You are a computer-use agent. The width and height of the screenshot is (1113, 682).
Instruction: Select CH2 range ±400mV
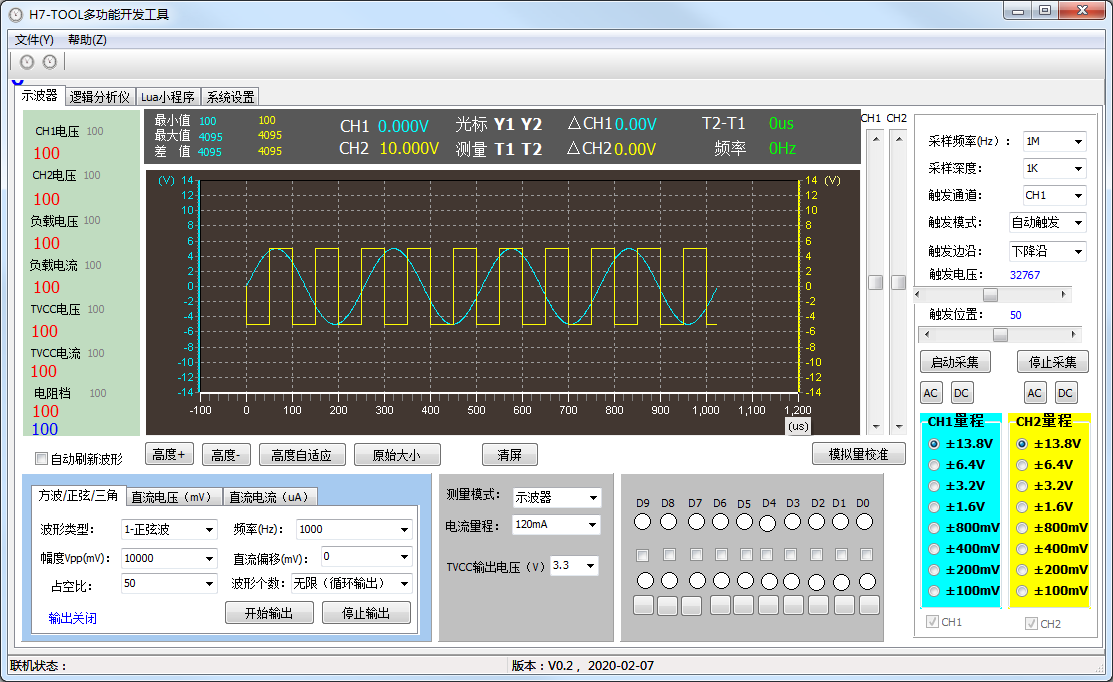[x=1022, y=549]
